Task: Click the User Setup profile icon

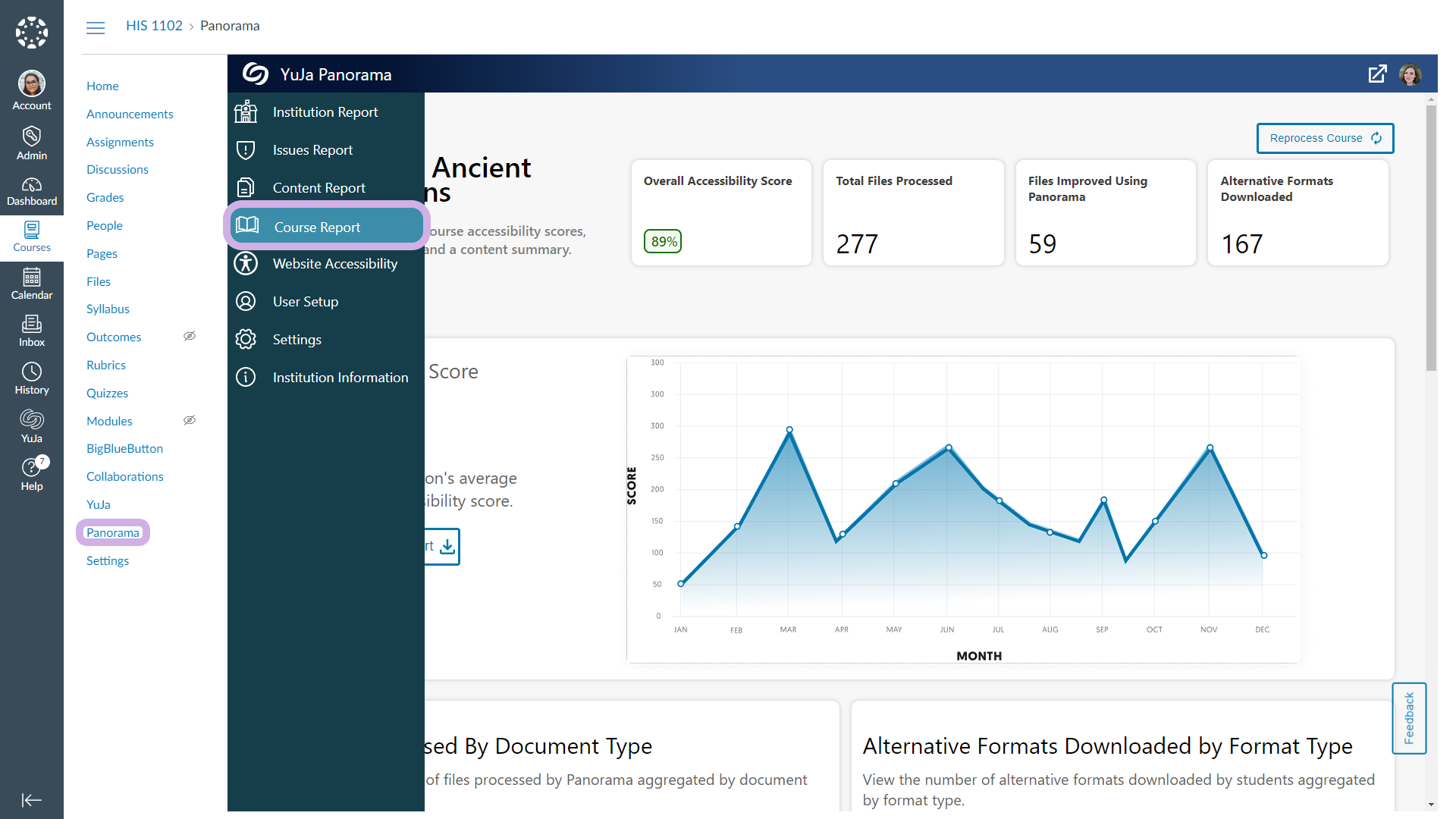Action: pos(246,301)
